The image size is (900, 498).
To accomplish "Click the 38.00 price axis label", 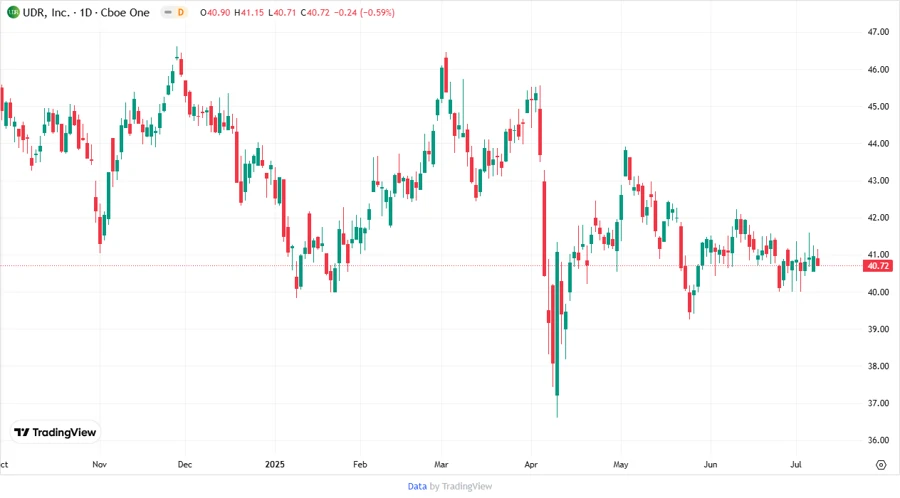I will [x=878, y=366].
